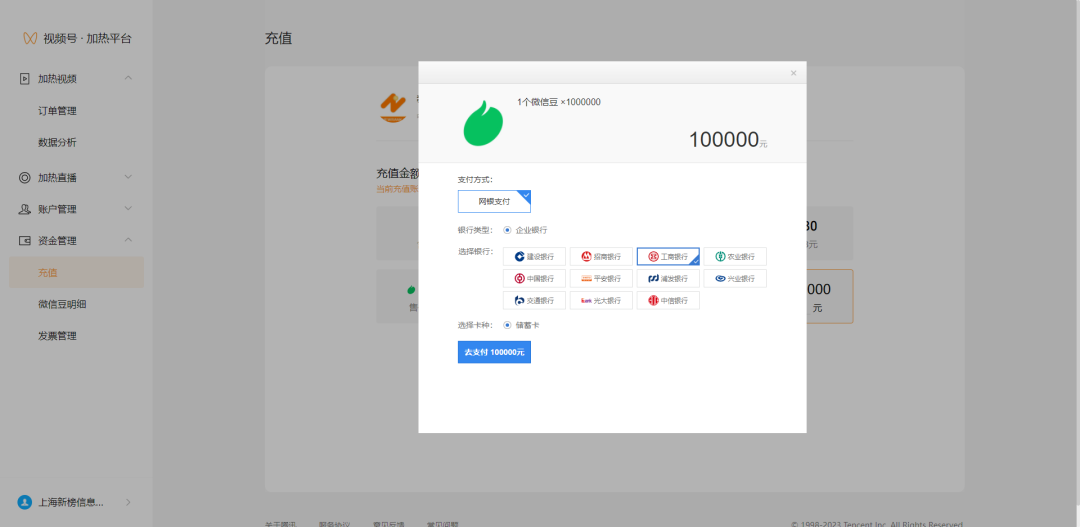Click the 选择银行 label
The width and height of the screenshot is (1080, 527).
click(x=475, y=251)
